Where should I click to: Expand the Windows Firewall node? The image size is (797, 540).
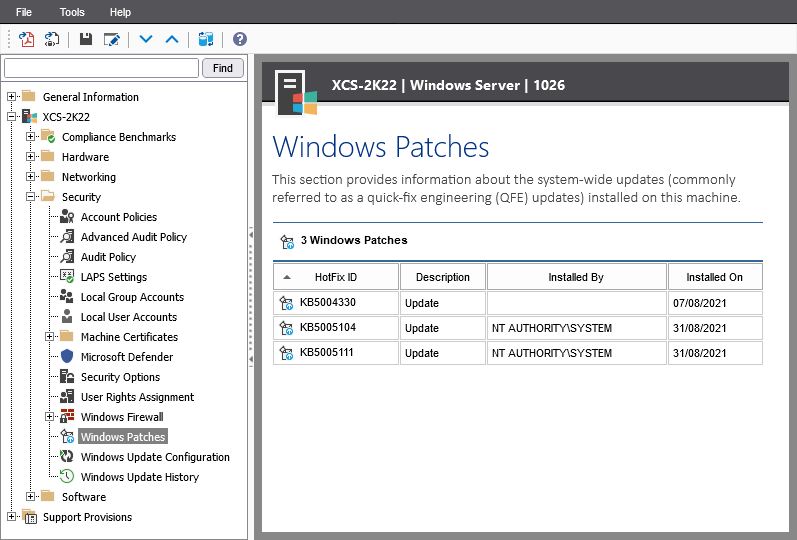point(49,417)
